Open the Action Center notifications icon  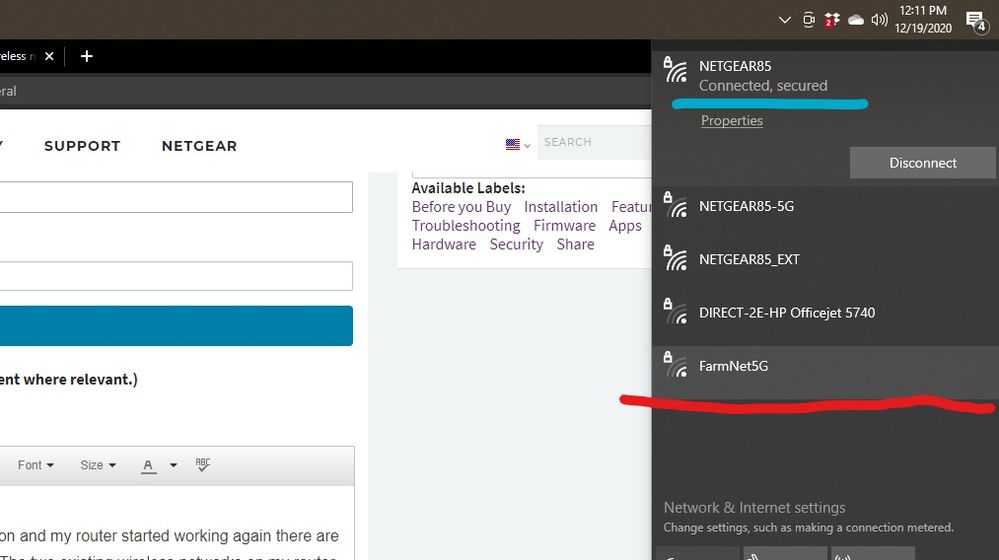[x=975, y=21]
